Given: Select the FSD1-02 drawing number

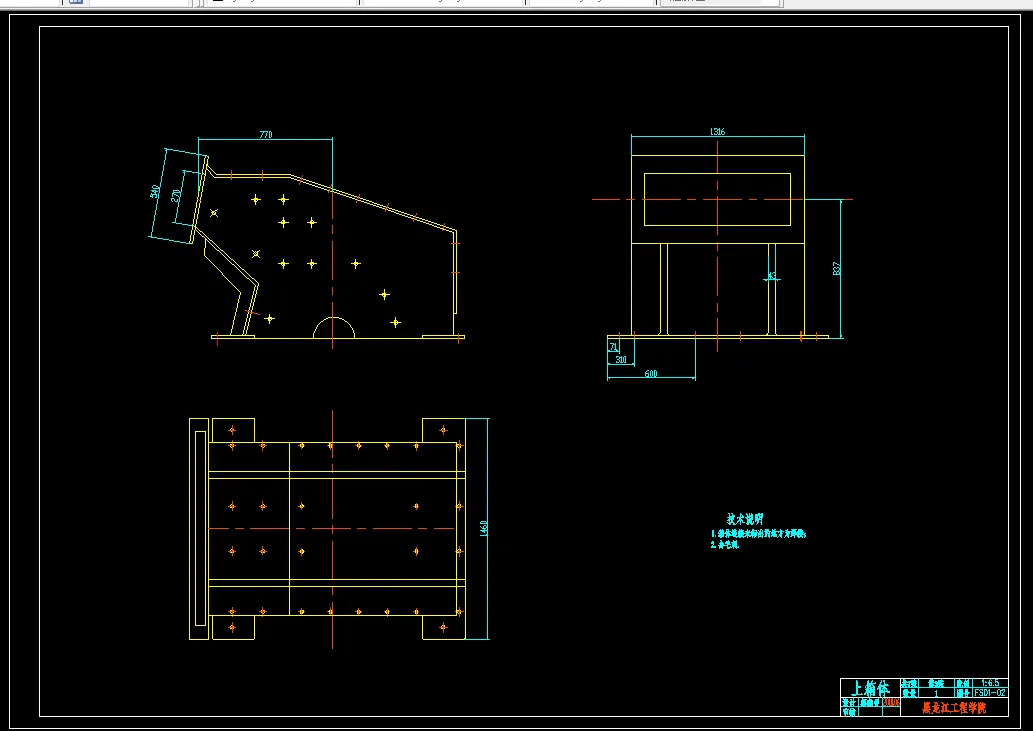Looking at the screenshot, I should [x=990, y=693].
